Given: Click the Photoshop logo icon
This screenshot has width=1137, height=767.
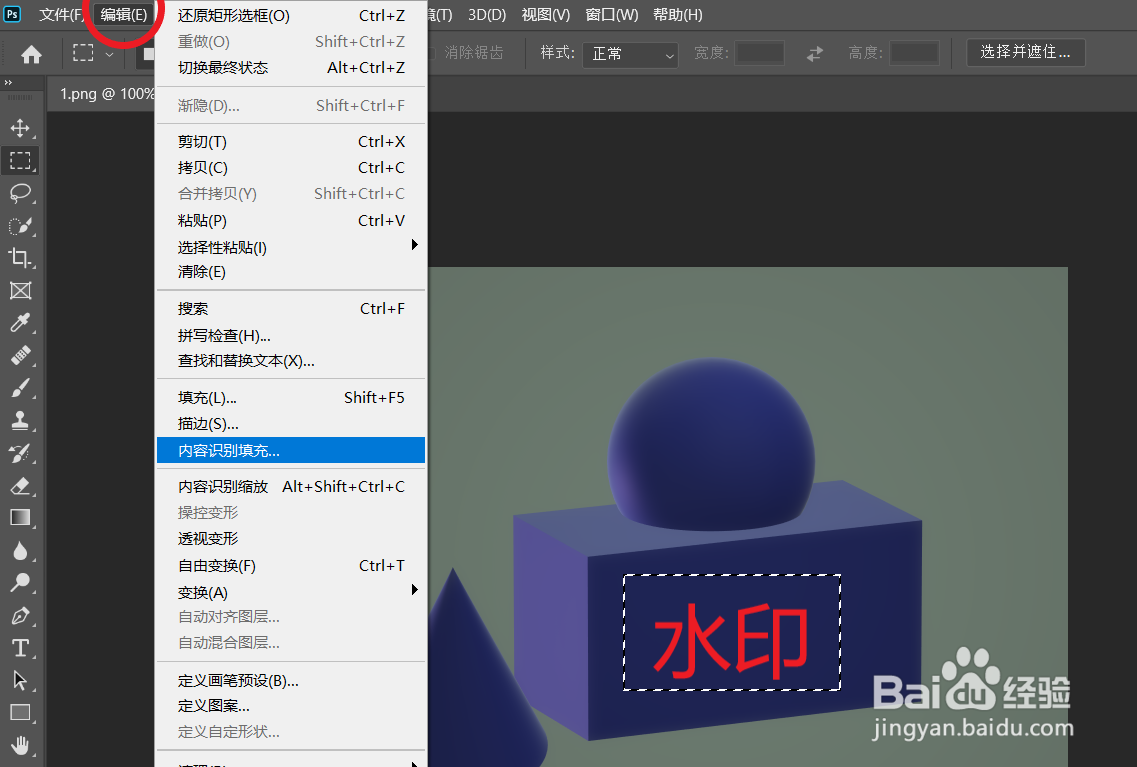Looking at the screenshot, I should coord(12,14).
